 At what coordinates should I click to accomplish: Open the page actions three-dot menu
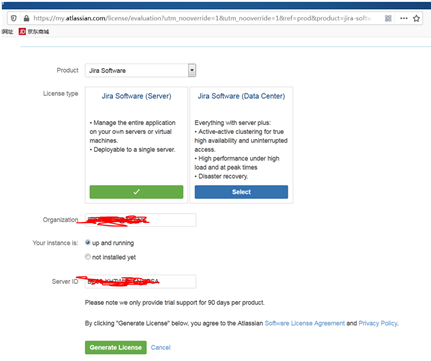pyautogui.click(x=404, y=18)
